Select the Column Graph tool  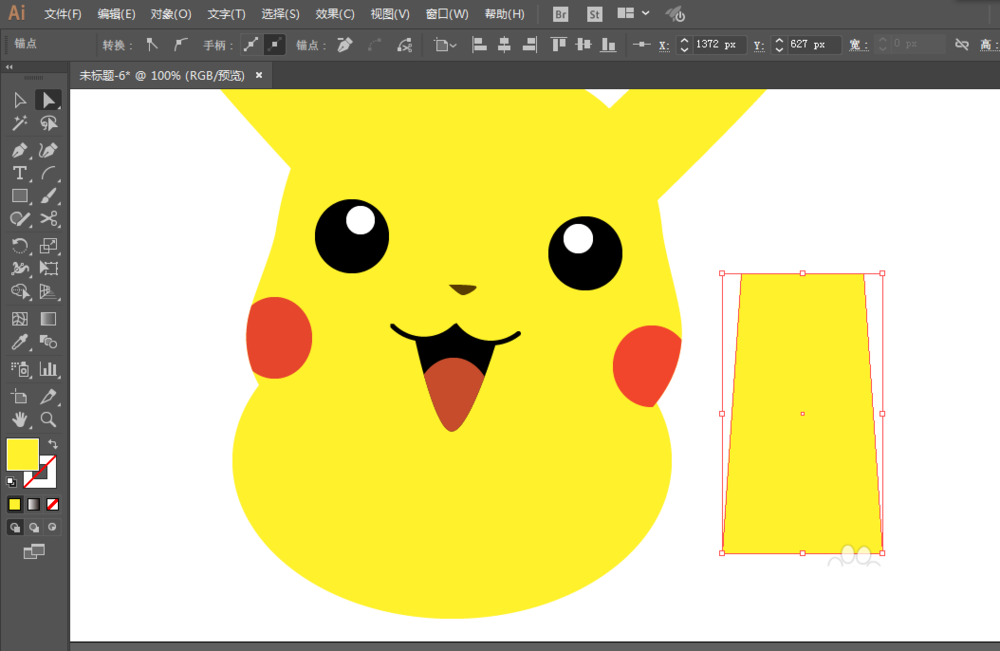coord(48,369)
